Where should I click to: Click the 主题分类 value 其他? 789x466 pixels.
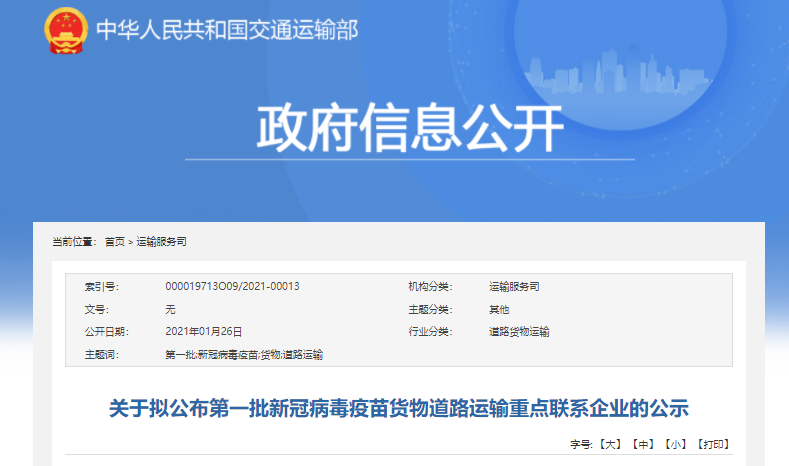(499, 309)
